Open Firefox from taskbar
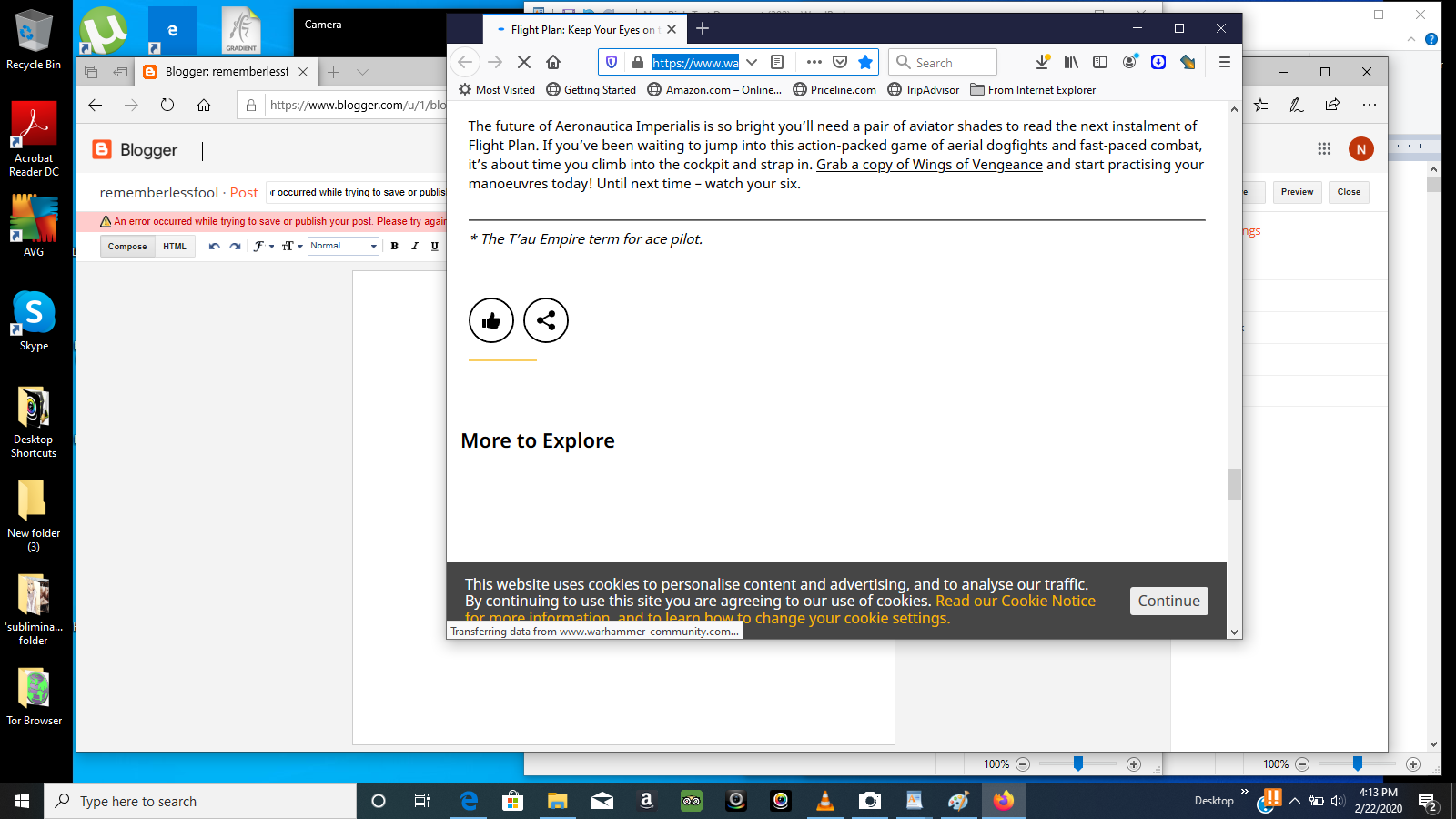 1003,801
